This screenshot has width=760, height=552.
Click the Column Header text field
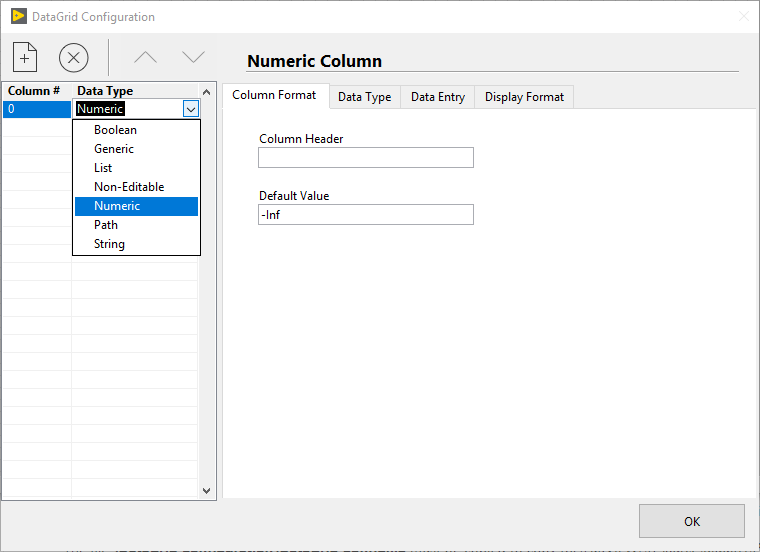365,158
